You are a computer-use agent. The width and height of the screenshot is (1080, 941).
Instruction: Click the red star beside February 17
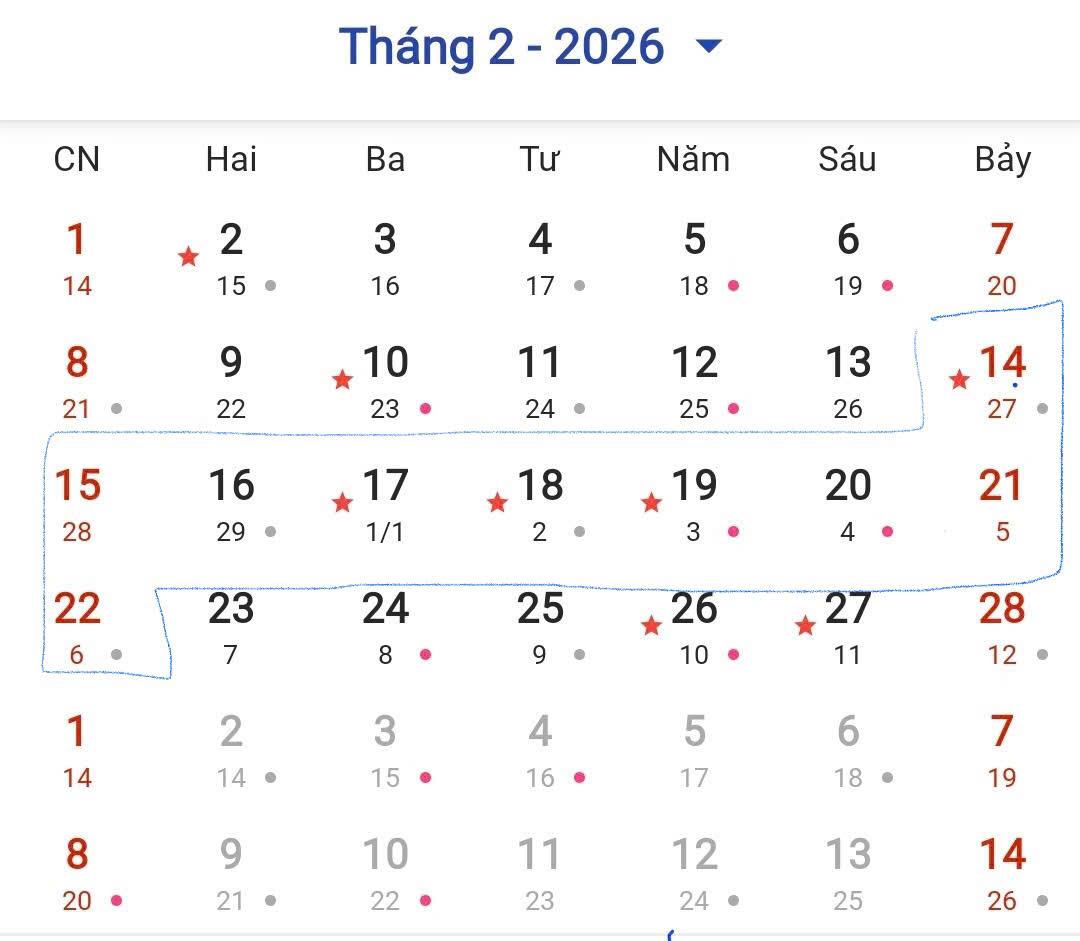click(x=343, y=503)
